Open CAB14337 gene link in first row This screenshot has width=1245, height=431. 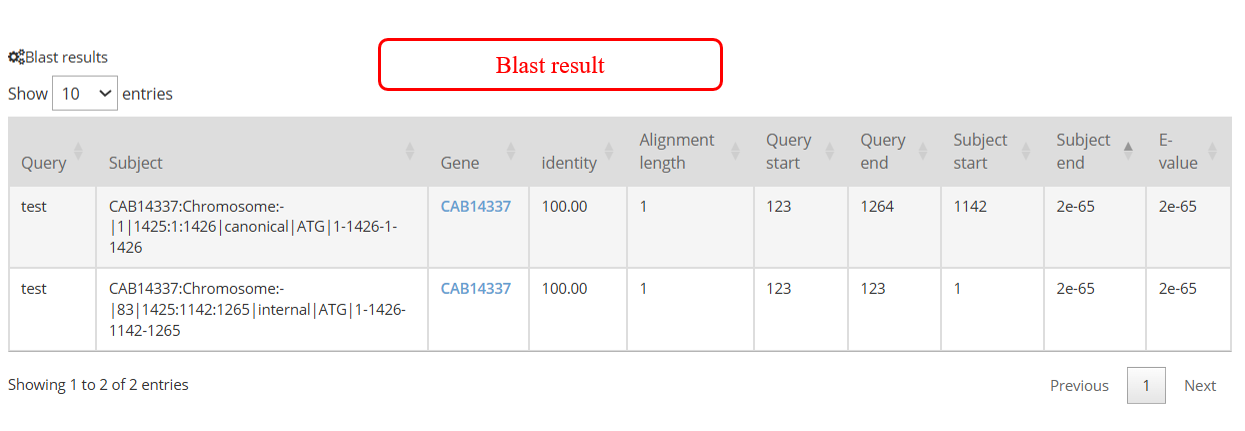[475, 207]
